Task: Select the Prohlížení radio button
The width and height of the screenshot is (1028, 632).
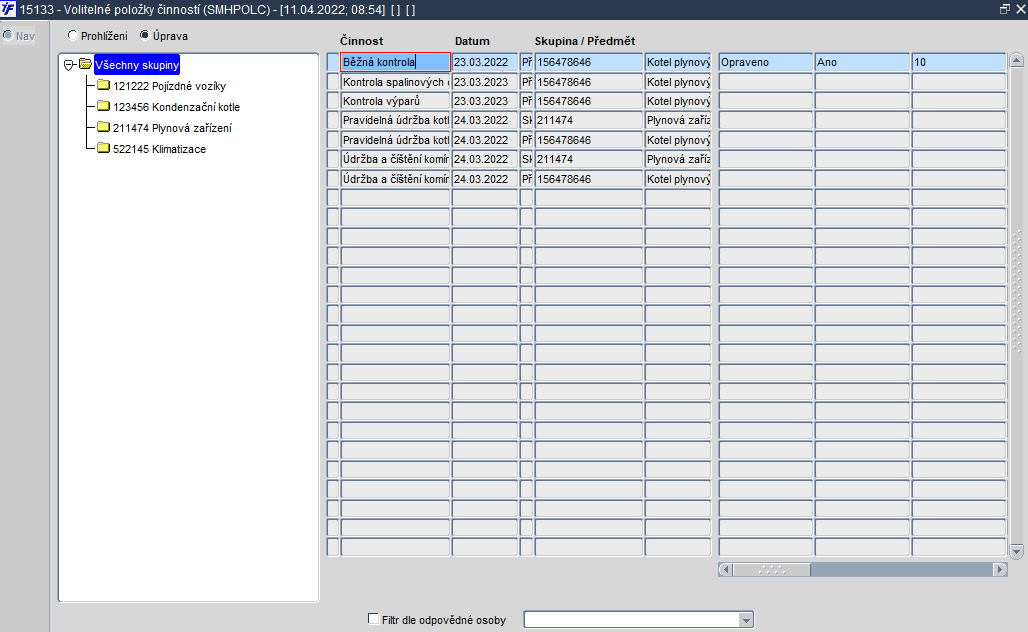Action: (73, 35)
